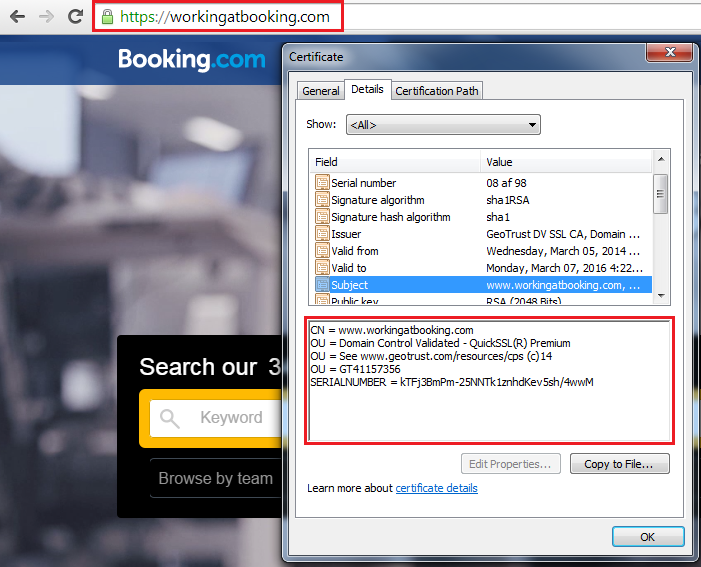The width and height of the screenshot is (701, 567).
Task: Click the Issuer row icon
Action: (322, 233)
